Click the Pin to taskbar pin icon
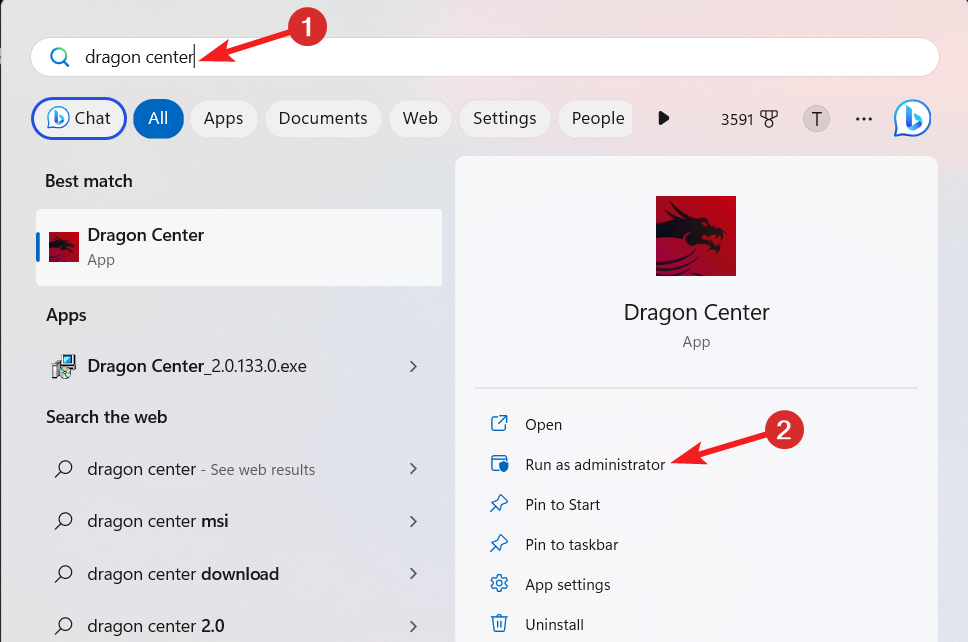 (x=499, y=544)
